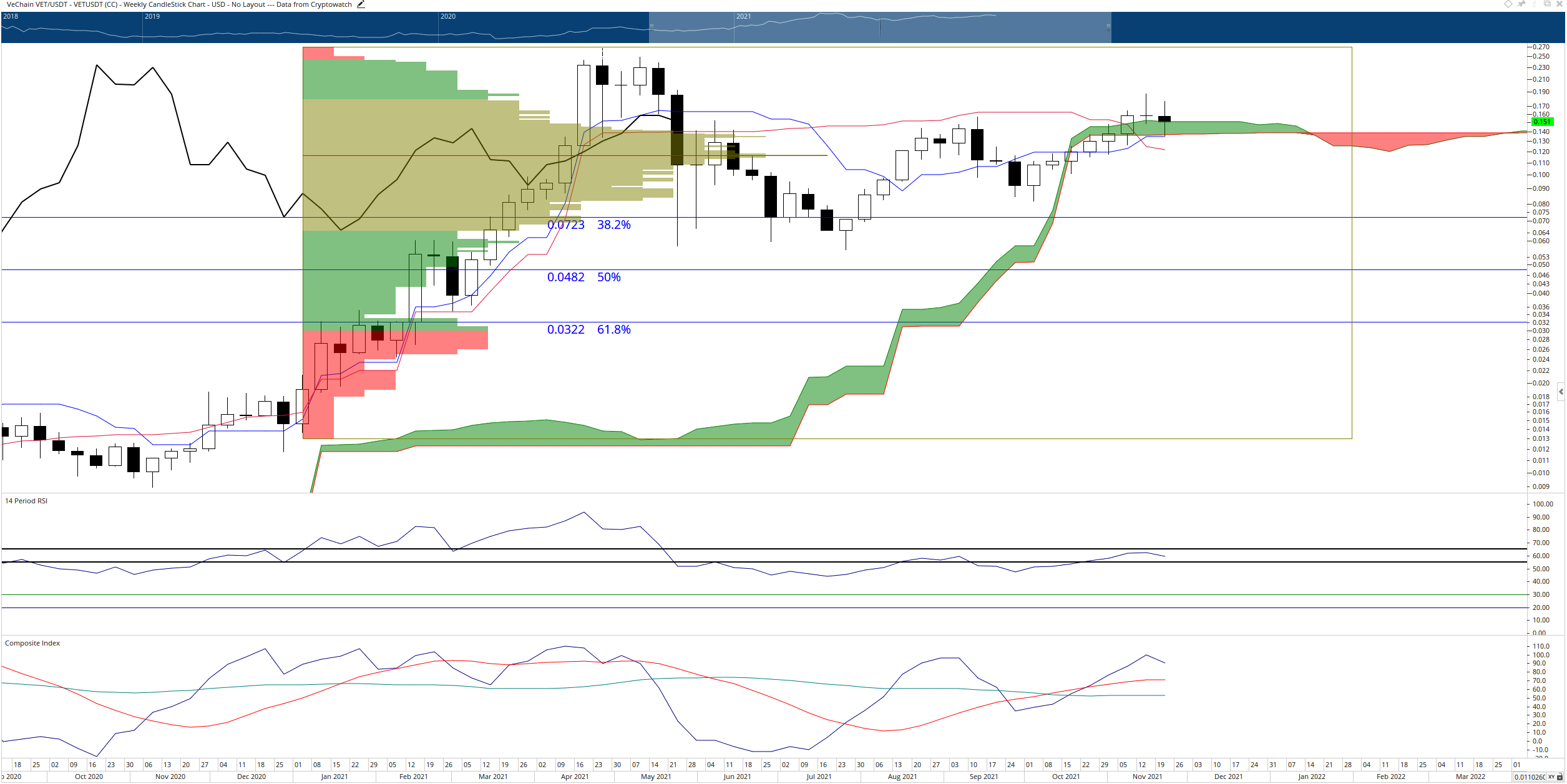Viewport: 1567px width, 784px height.
Task: Click Jul 2021 on the time axis
Action: coord(819,777)
